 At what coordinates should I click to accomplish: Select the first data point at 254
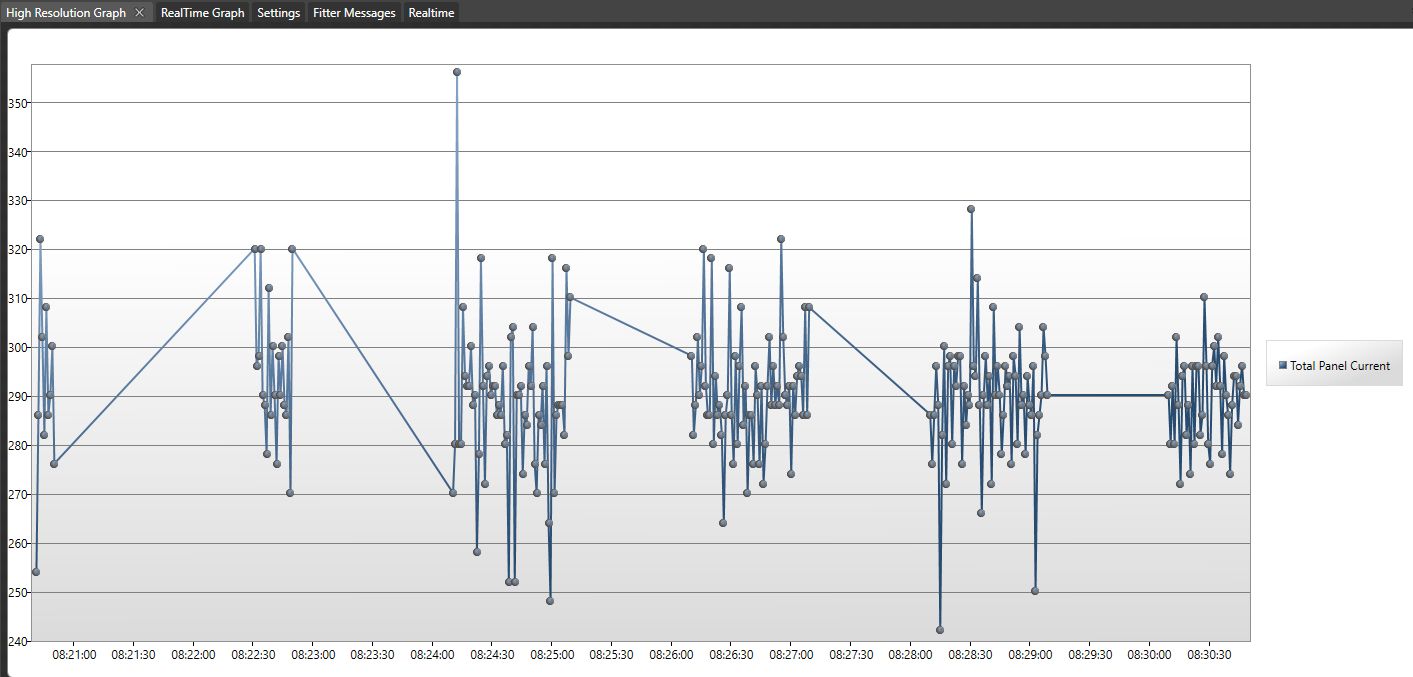tap(36, 572)
